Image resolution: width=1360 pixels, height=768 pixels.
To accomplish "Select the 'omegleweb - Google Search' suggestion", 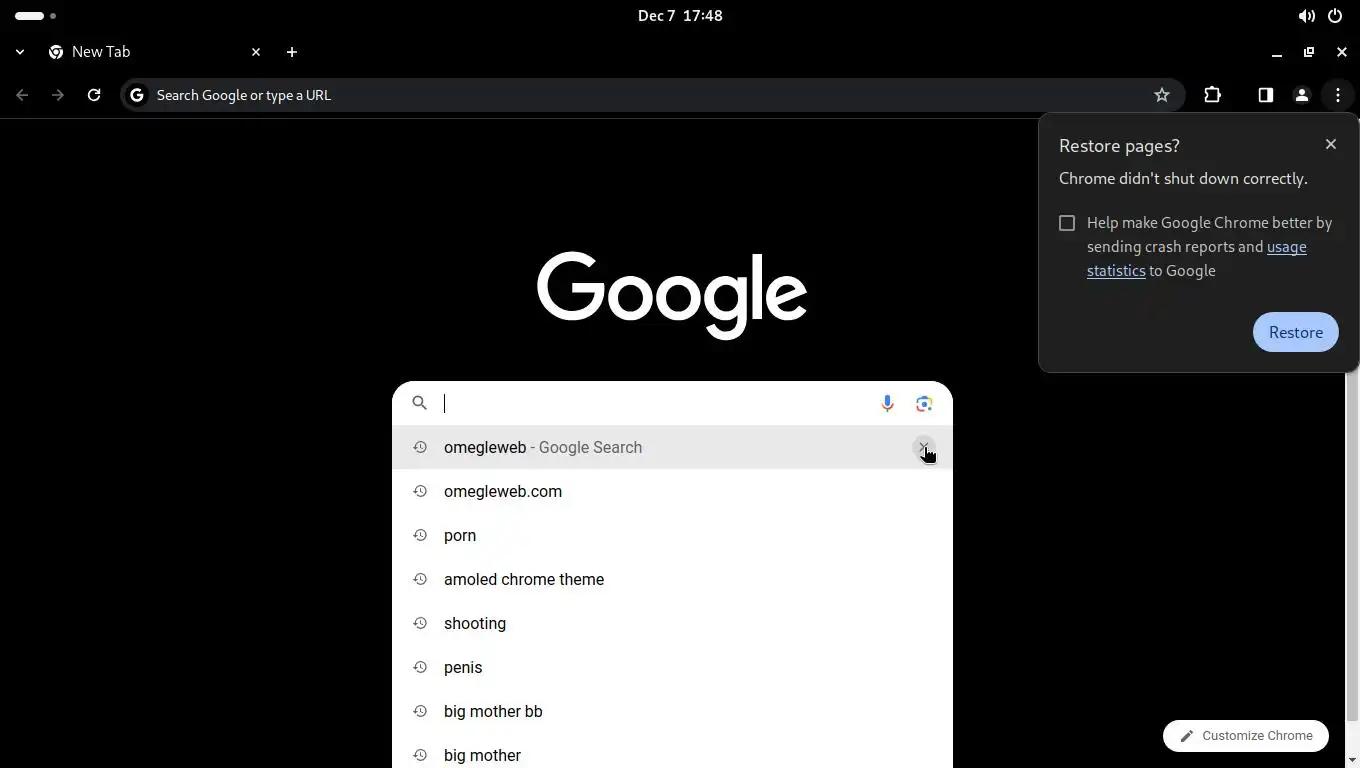I will [672, 447].
